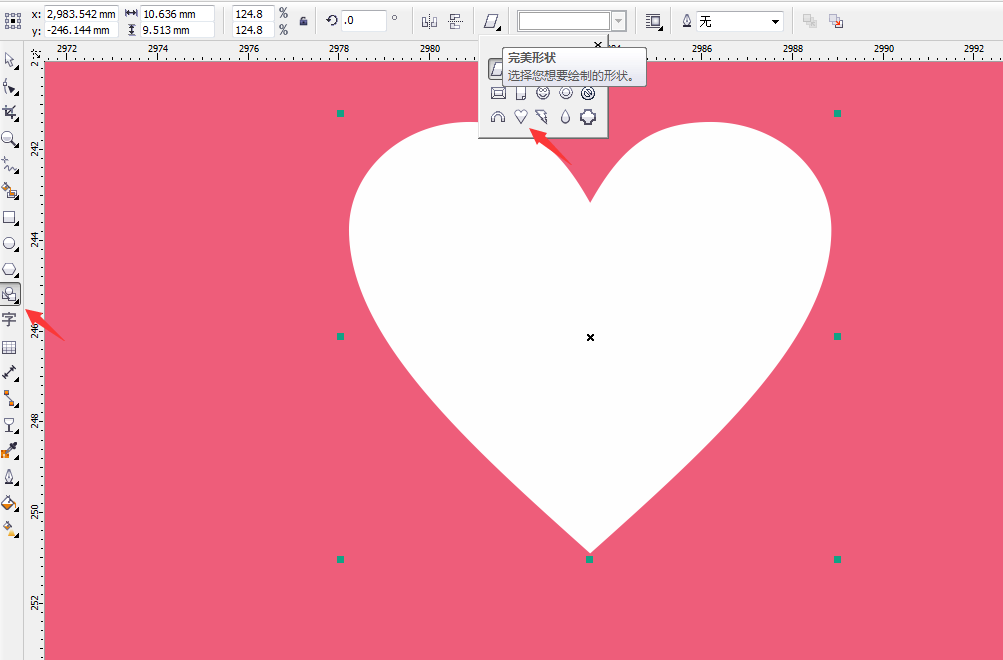Click the object origin point grid
The height and width of the screenshot is (660, 1003).
tap(13, 22)
